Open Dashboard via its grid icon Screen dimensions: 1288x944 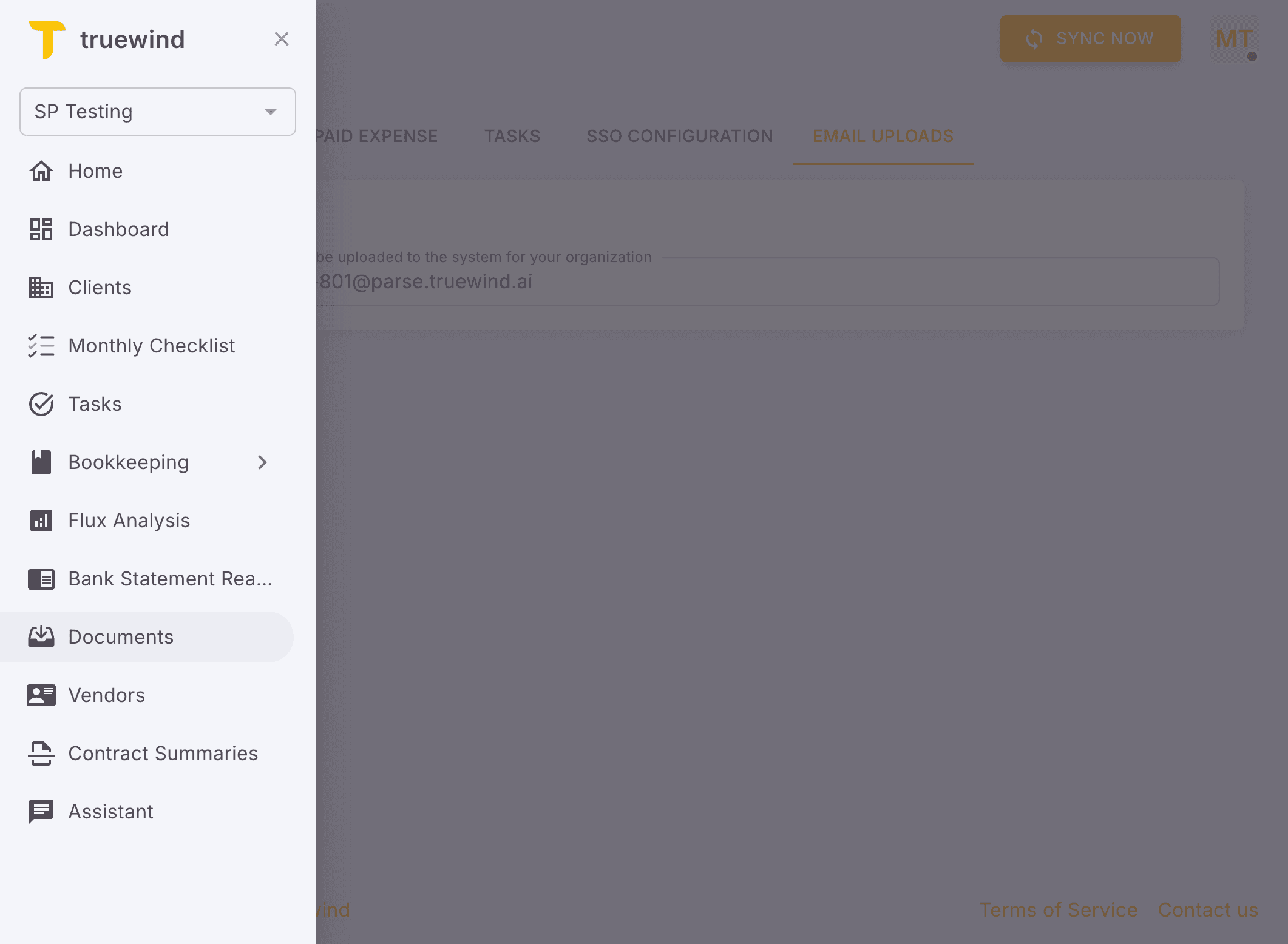tap(41, 229)
